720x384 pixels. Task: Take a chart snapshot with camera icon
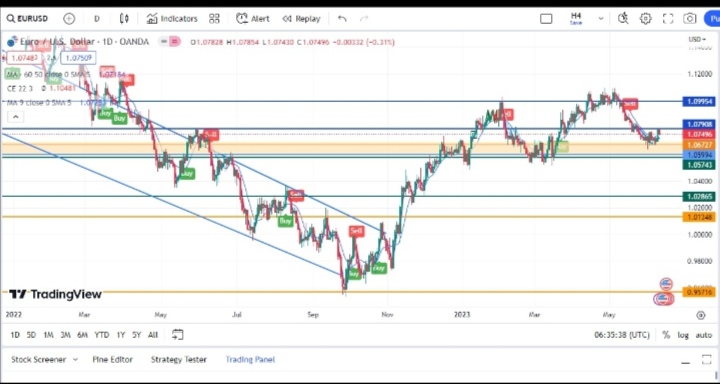[x=689, y=19]
